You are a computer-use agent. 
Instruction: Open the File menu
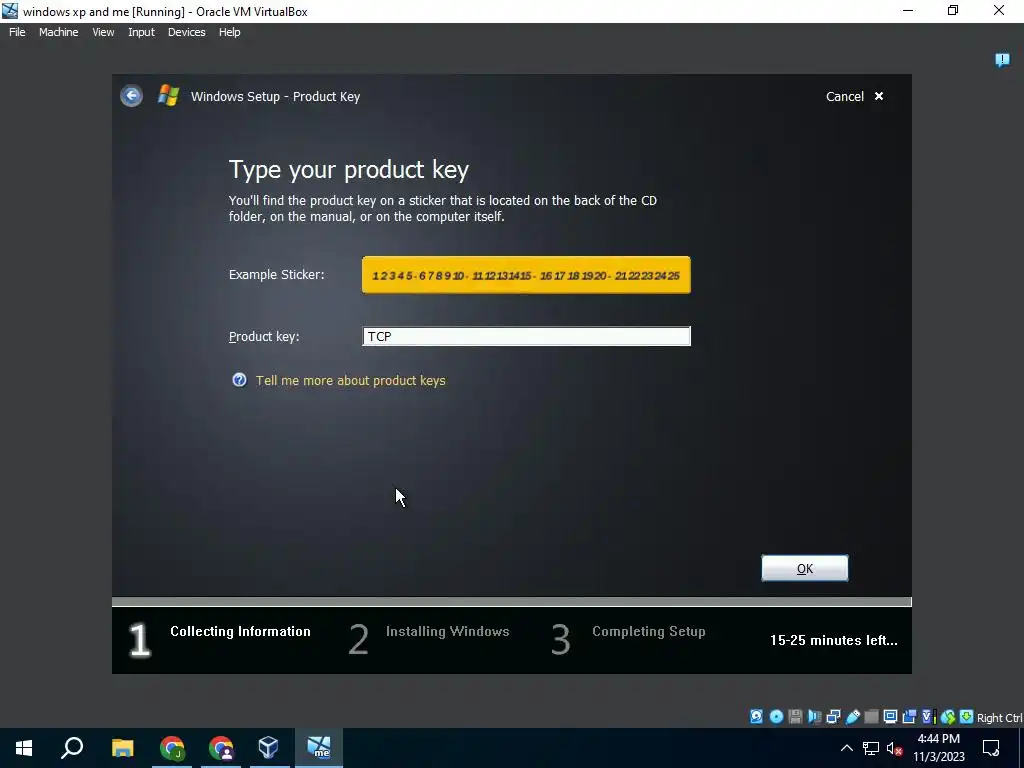(x=17, y=32)
